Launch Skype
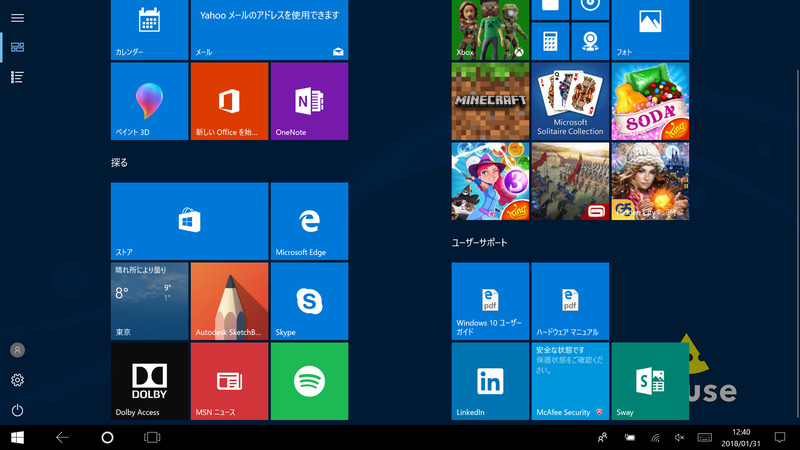 pyautogui.click(x=310, y=302)
